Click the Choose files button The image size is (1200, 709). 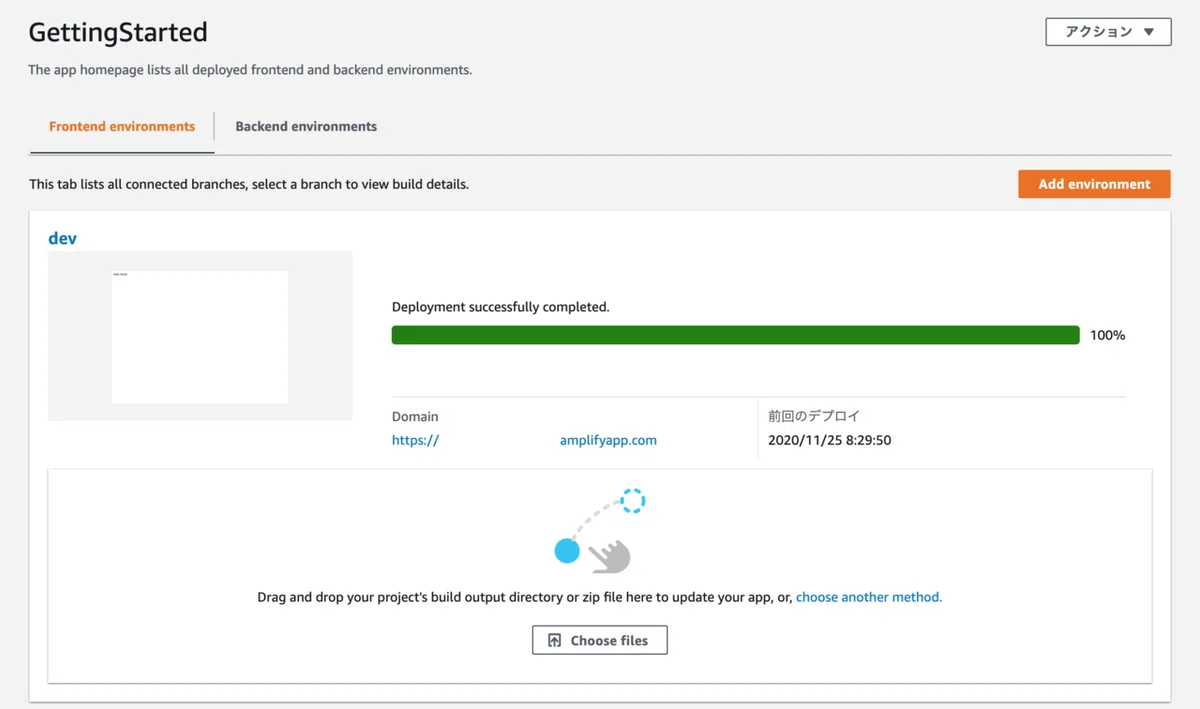pyautogui.click(x=600, y=640)
